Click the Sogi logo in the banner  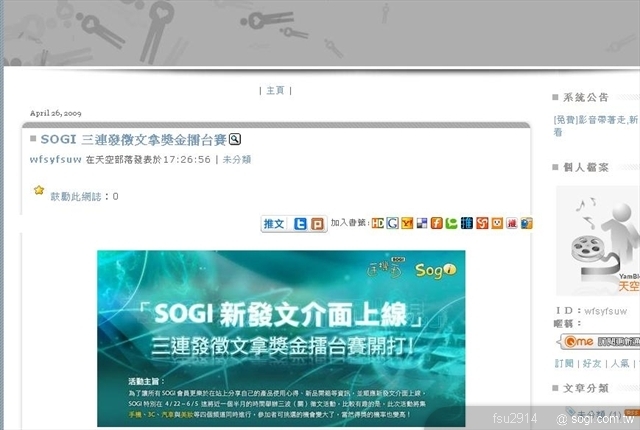436,270
